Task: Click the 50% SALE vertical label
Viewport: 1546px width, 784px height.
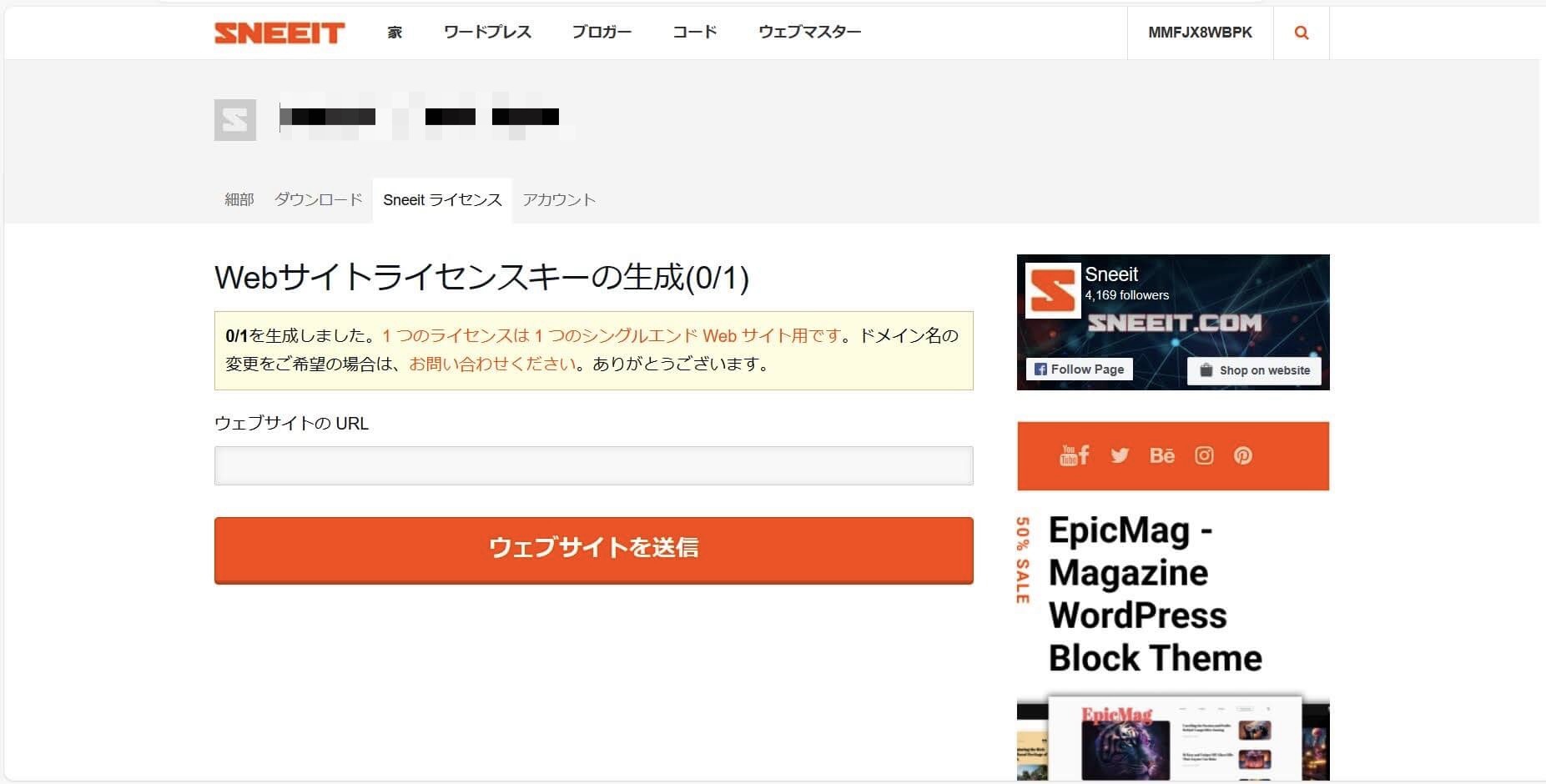Action: pos(1023,560)
